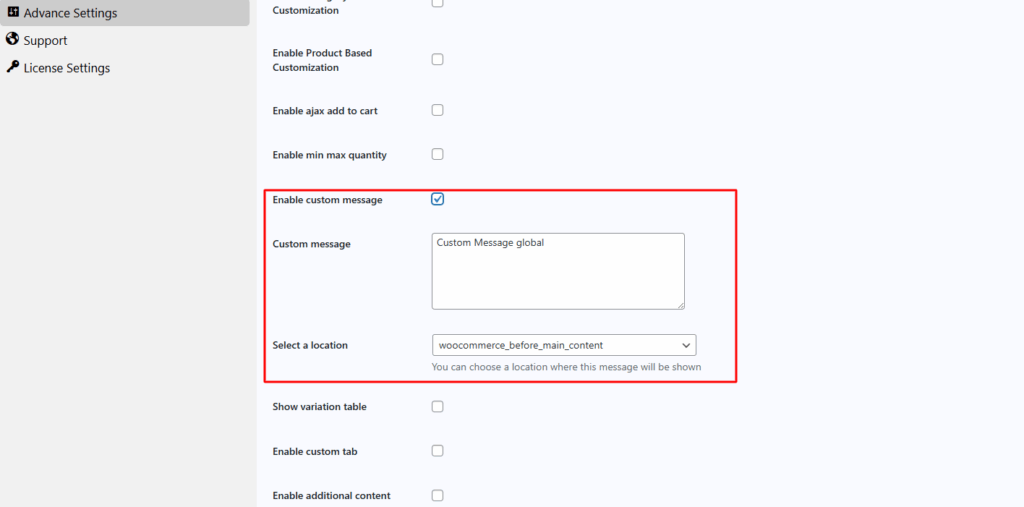1024x507 pixels.
Task: Click inside the Custom message textarea
Action: click(x=558, y=271)
